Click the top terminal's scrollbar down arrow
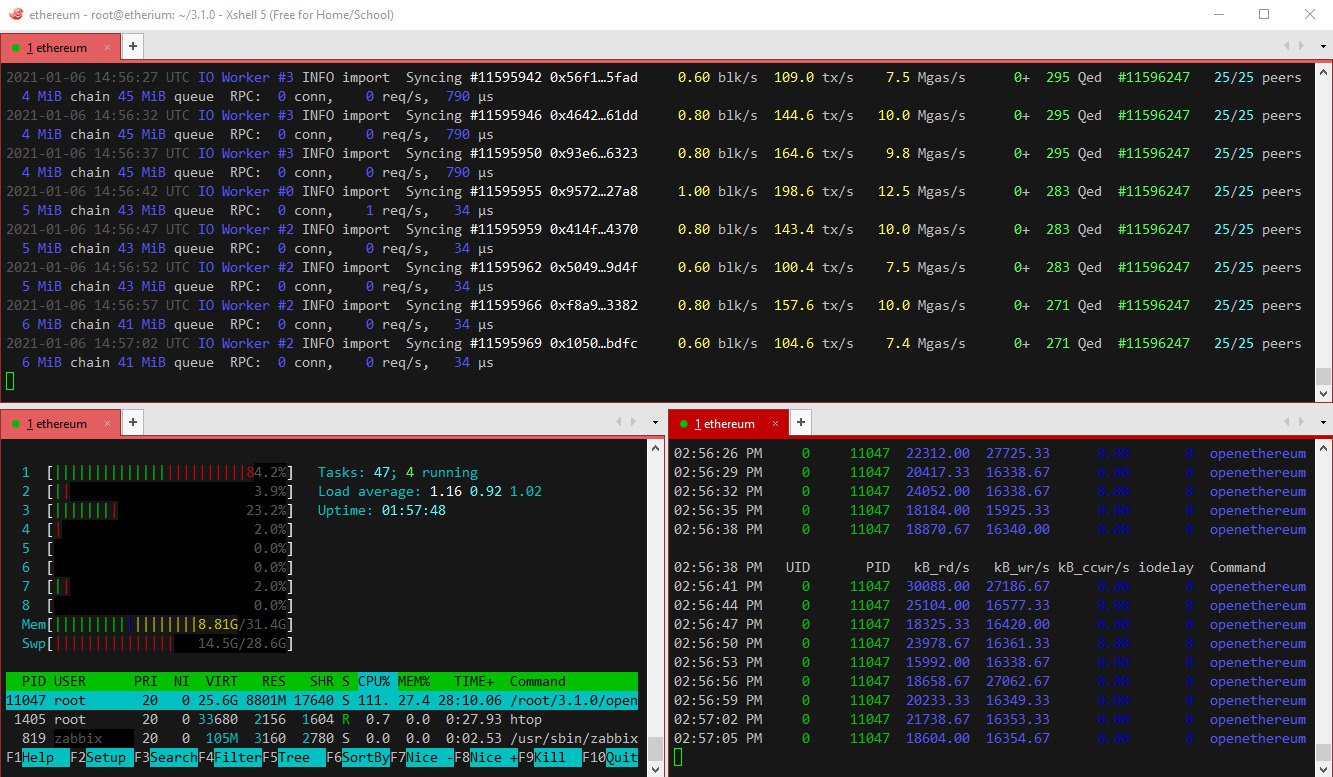Viewport: 1333px width, 777px height. tap(1322, 393)
